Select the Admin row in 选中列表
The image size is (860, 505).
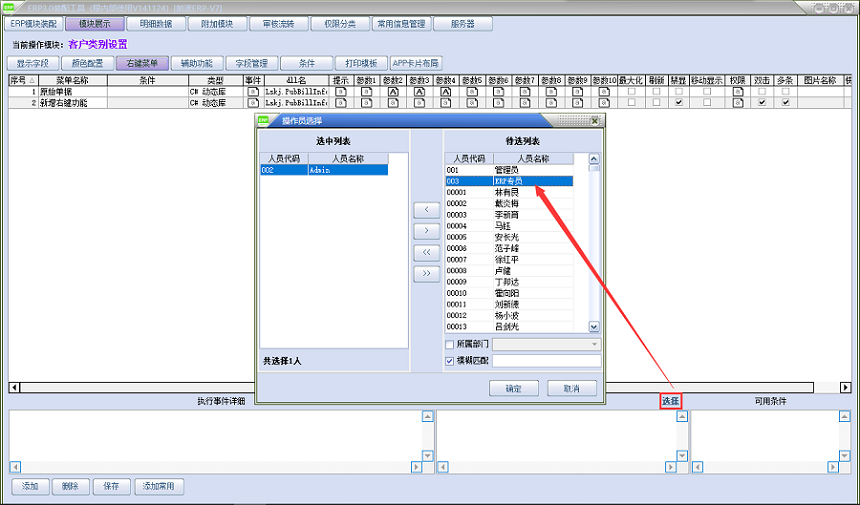pyautogui.click(x=323, y=170)
